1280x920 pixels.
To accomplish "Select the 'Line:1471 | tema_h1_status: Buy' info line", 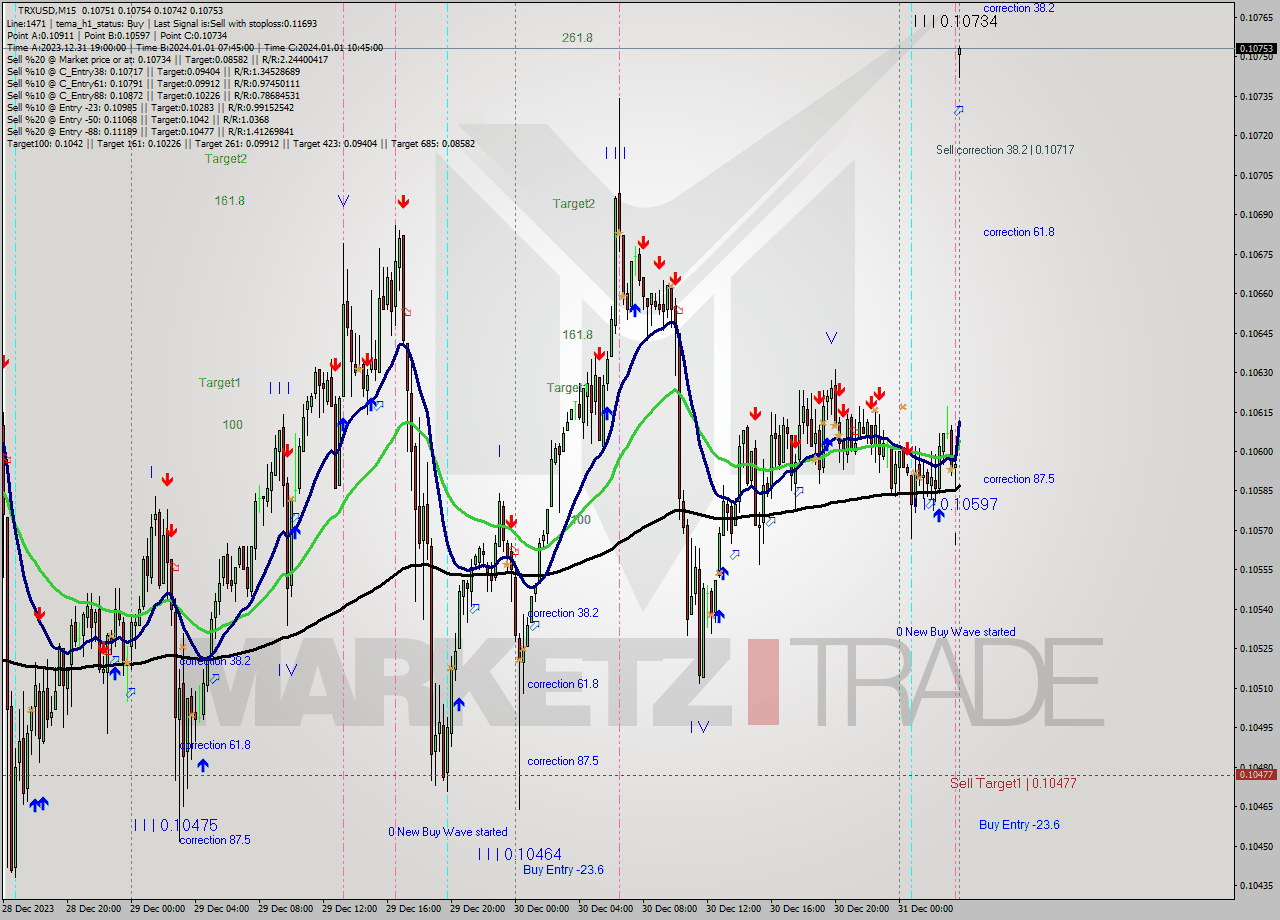I will [x=163, y=22].
